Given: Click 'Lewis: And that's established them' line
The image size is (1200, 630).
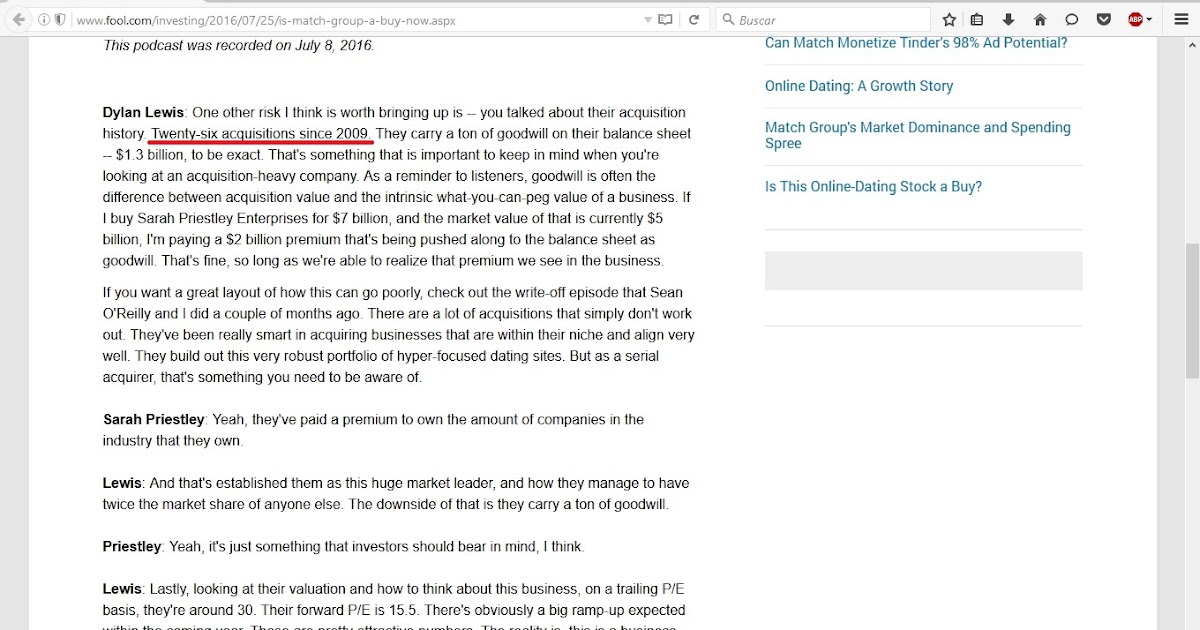Looking at the screenshot, I should point(395,482).
